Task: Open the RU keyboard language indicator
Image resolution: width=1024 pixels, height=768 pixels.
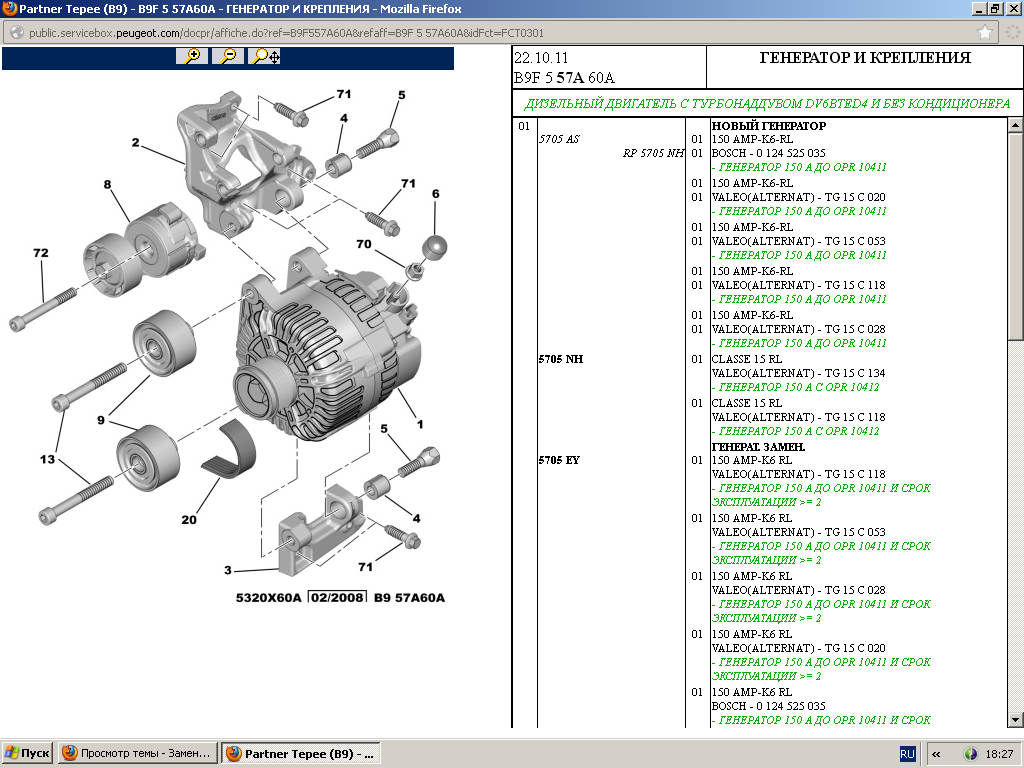Action: (907, 753)
